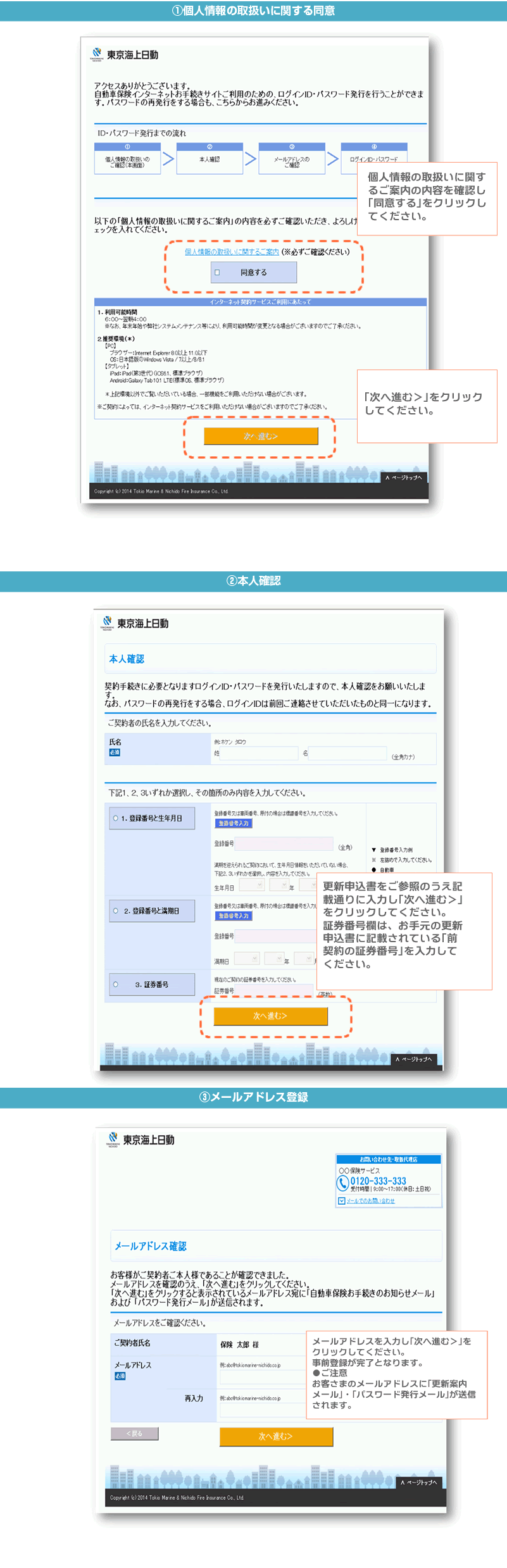
Task: Click 次へ進む> on the メールアドレス確認 screen
Action: click(x=276, y=1436)
